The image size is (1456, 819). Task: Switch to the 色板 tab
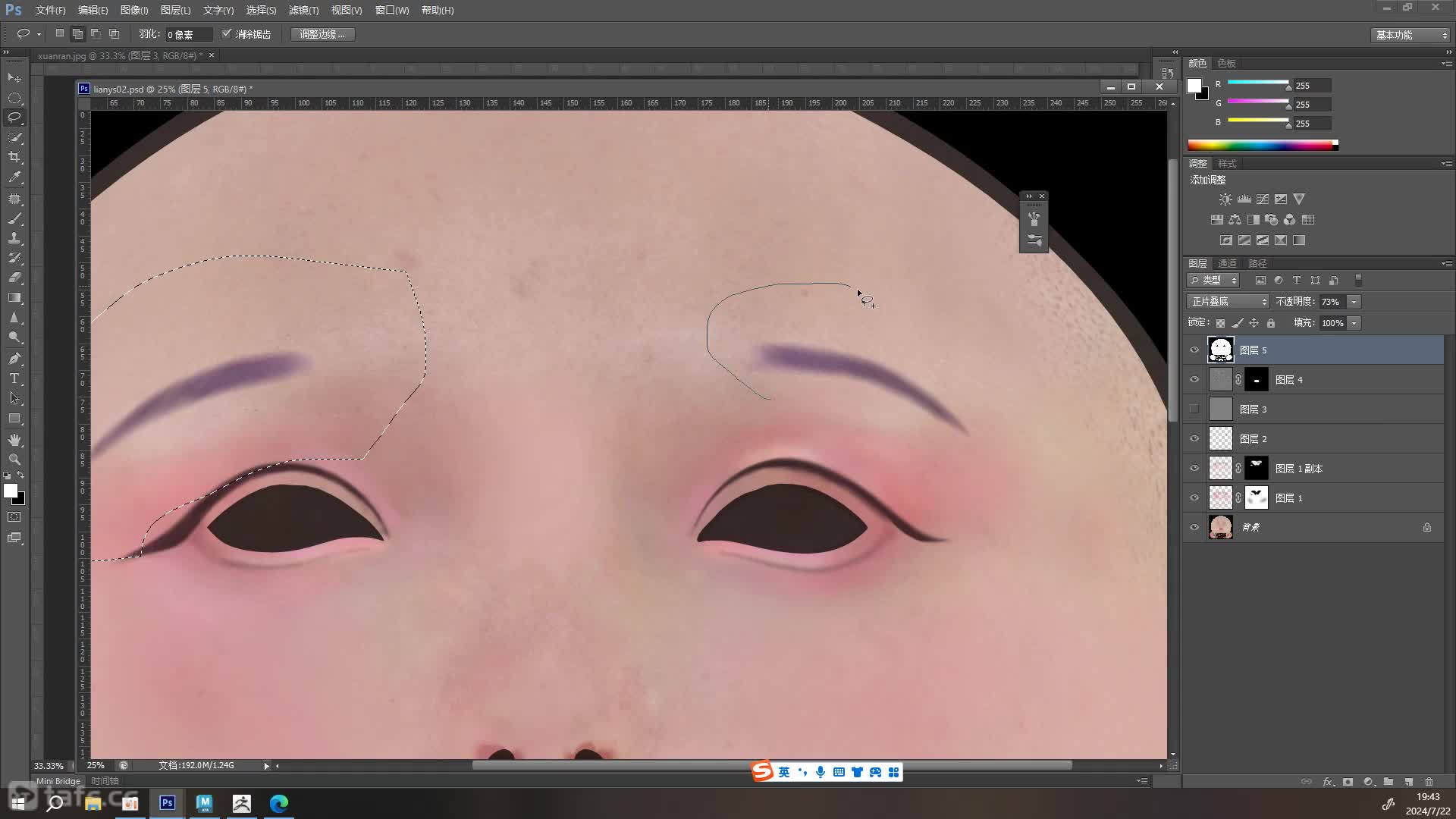[x=1226, y=63]
